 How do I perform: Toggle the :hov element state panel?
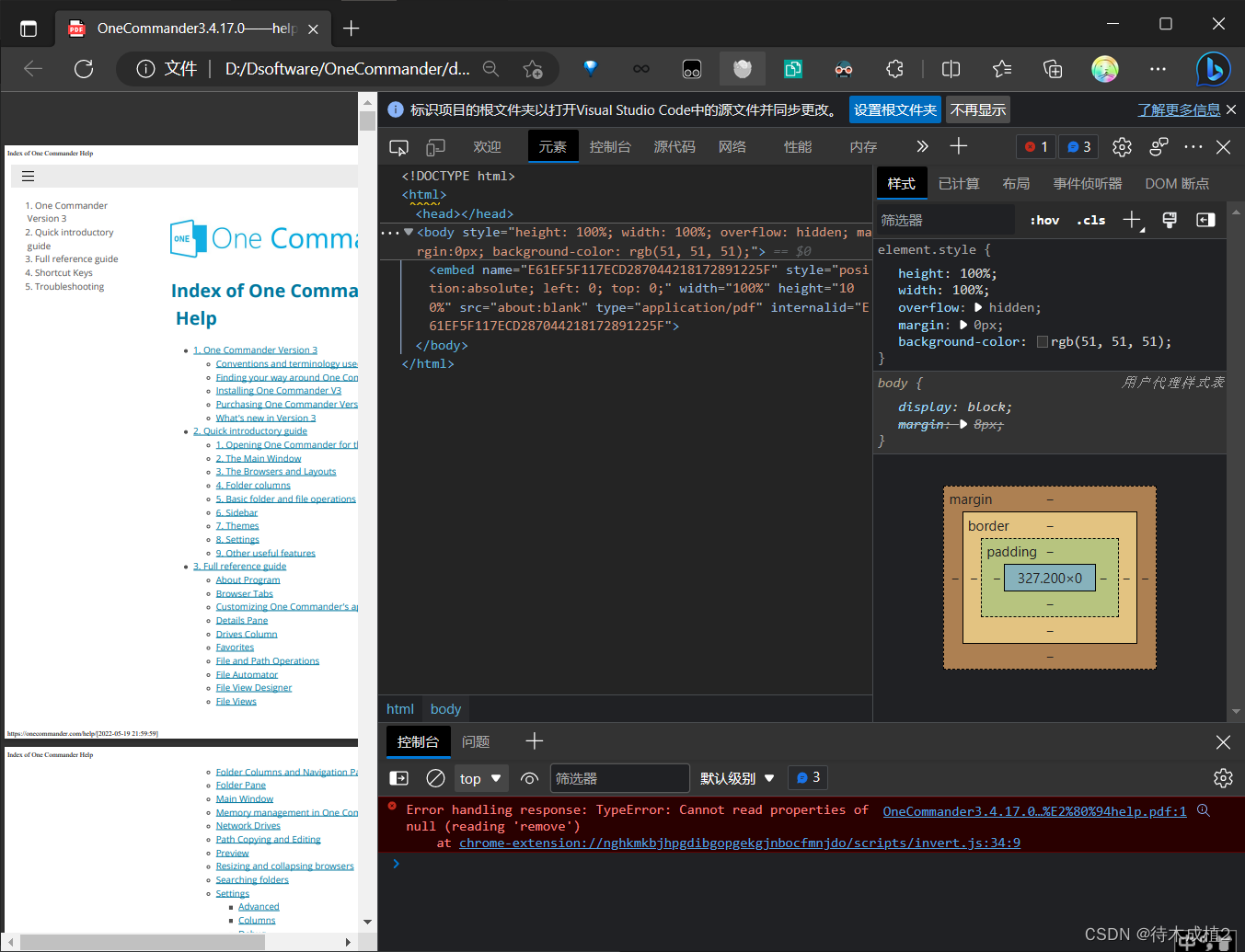point(1044,220)
